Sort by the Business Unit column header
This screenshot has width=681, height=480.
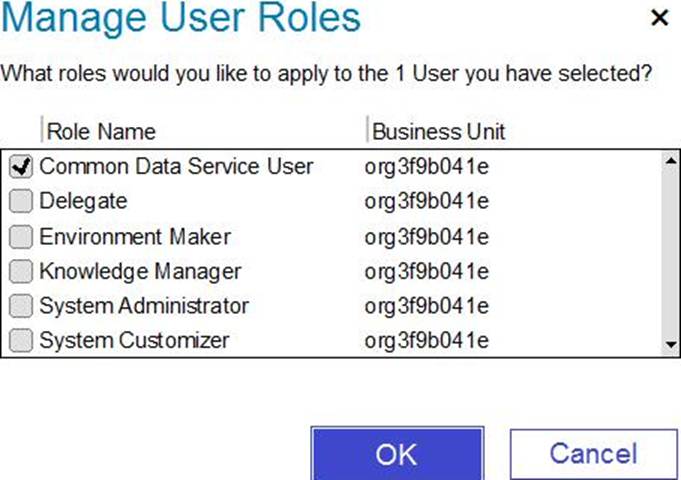point(439,131)
